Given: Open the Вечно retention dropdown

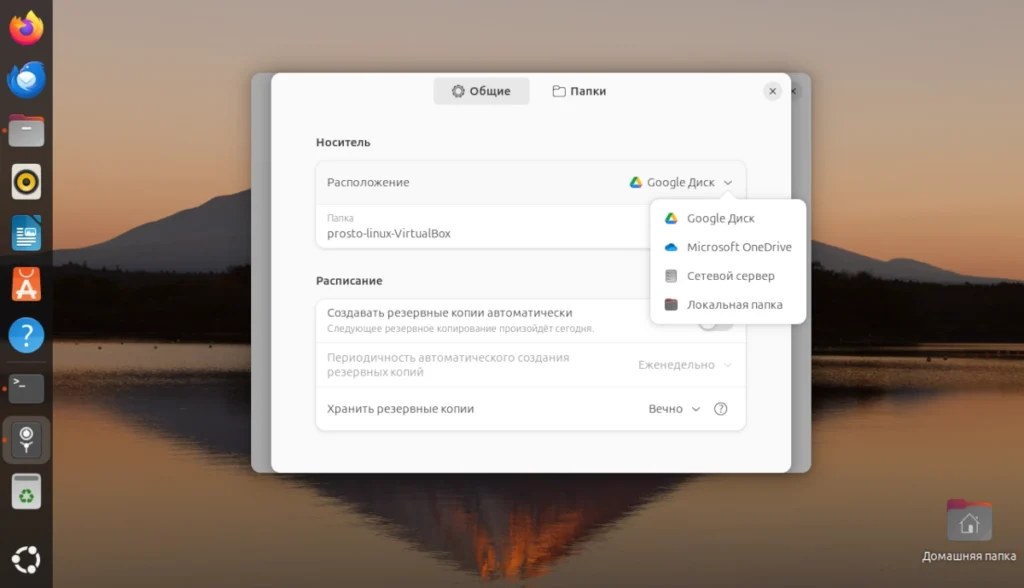Looking at the screenshot, I should [x=674, y=409].
